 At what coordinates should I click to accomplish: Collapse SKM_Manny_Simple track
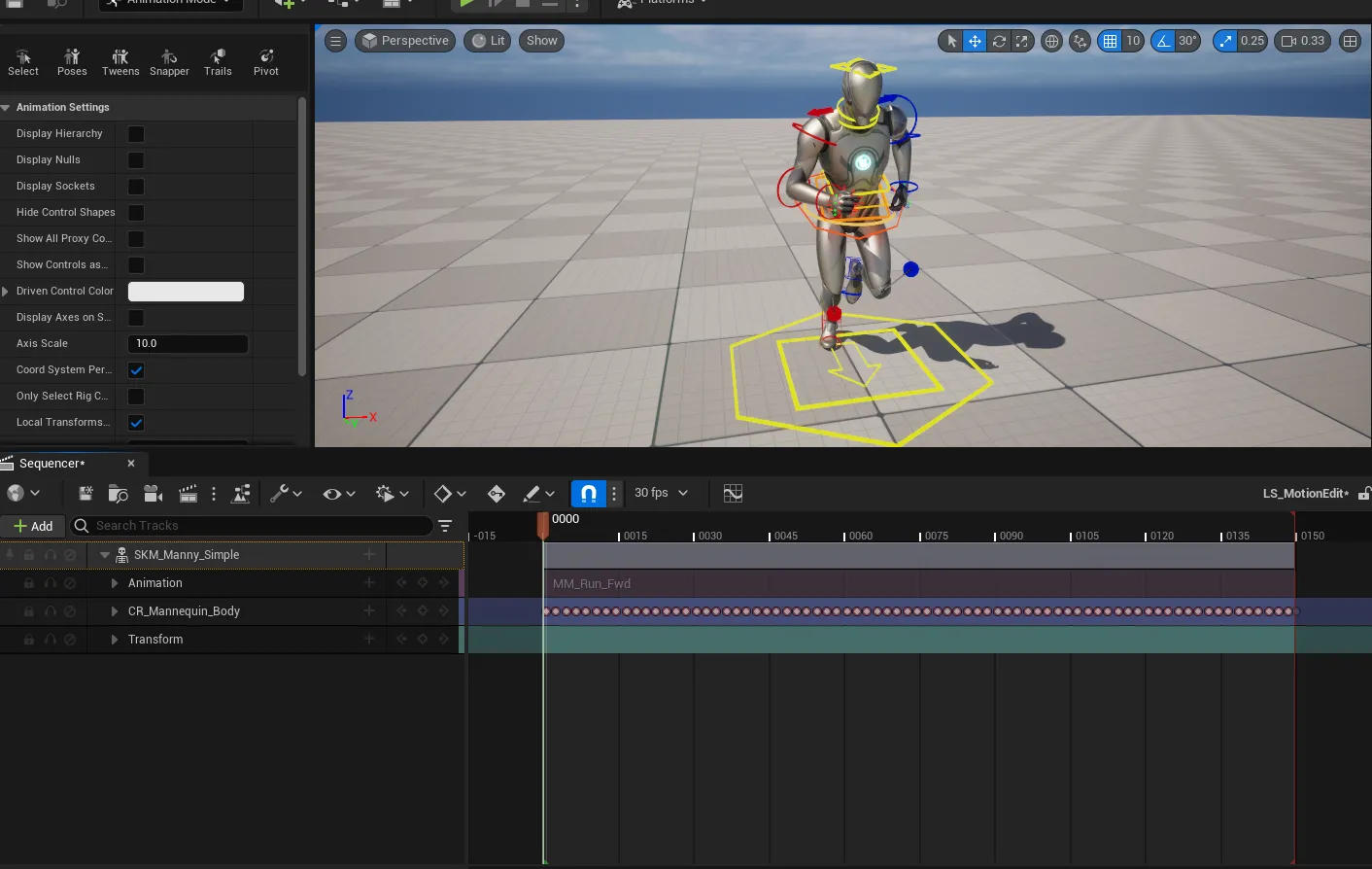[105, 555]
